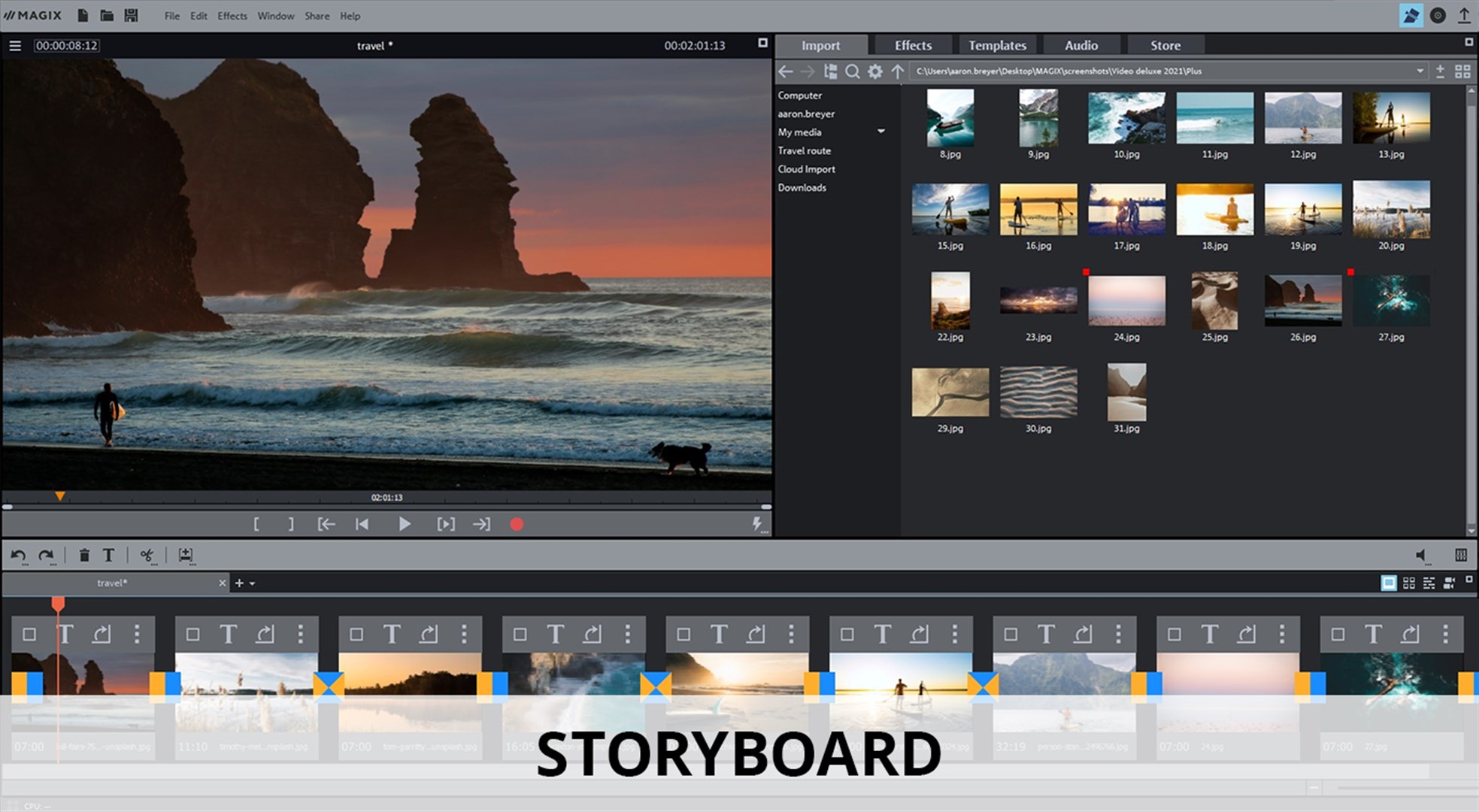Switch to the Templates tab
Image resolution: width=1479 pixels, height=812 pixels.
point(997,45)
